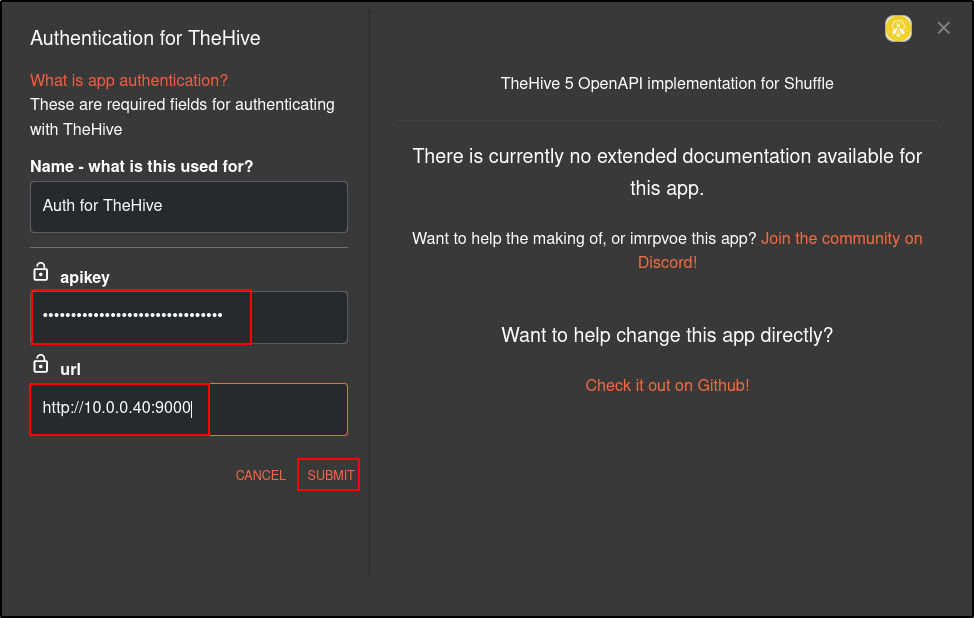Viewport: 974px width, 618px height.
Task: Click the 'TheHive 5 OpenAPI implementation for Shuffle' text
Action: pyautogui.click(x=667, y=83)
